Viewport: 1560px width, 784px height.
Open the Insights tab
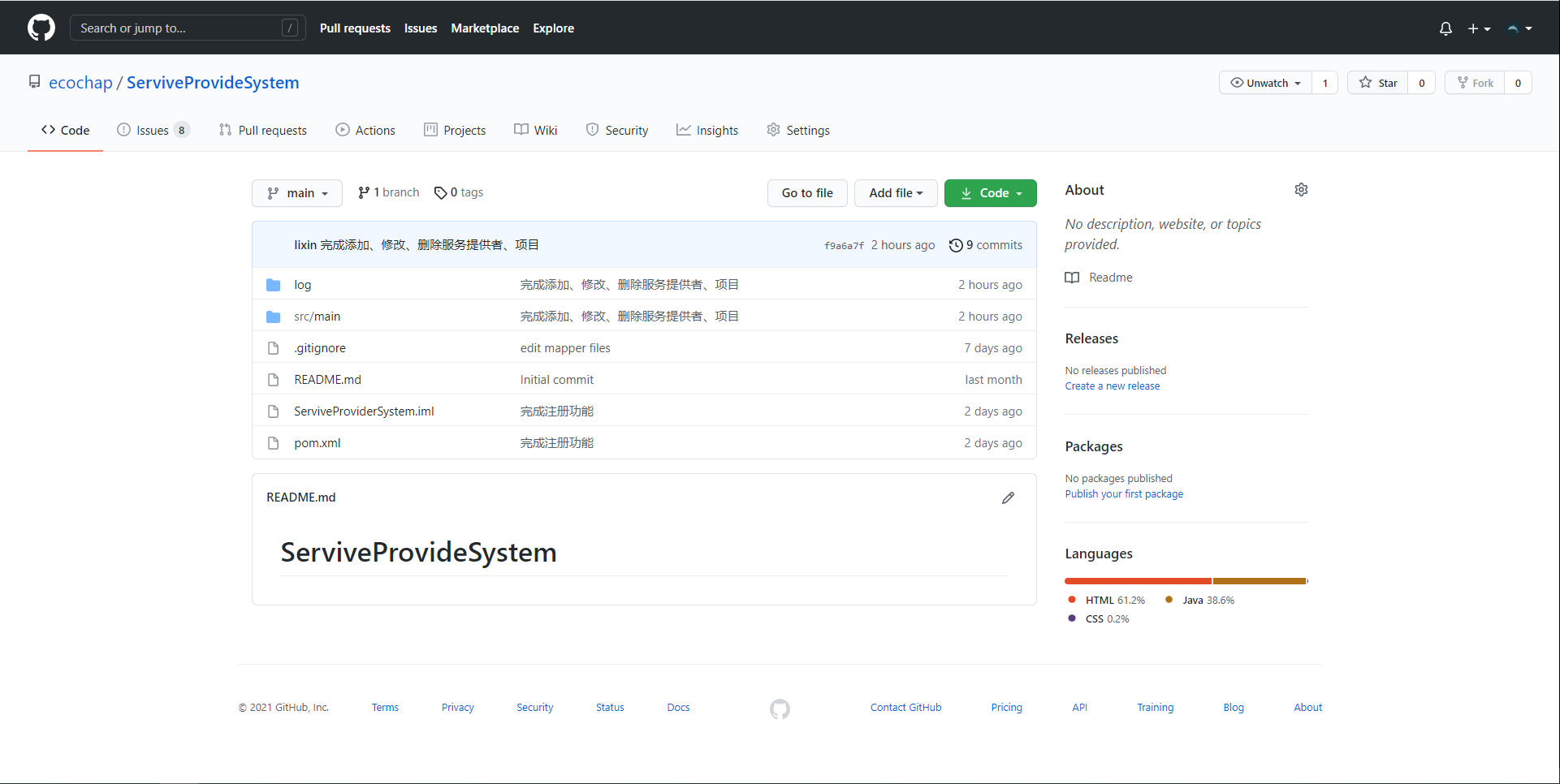(707, 131)
